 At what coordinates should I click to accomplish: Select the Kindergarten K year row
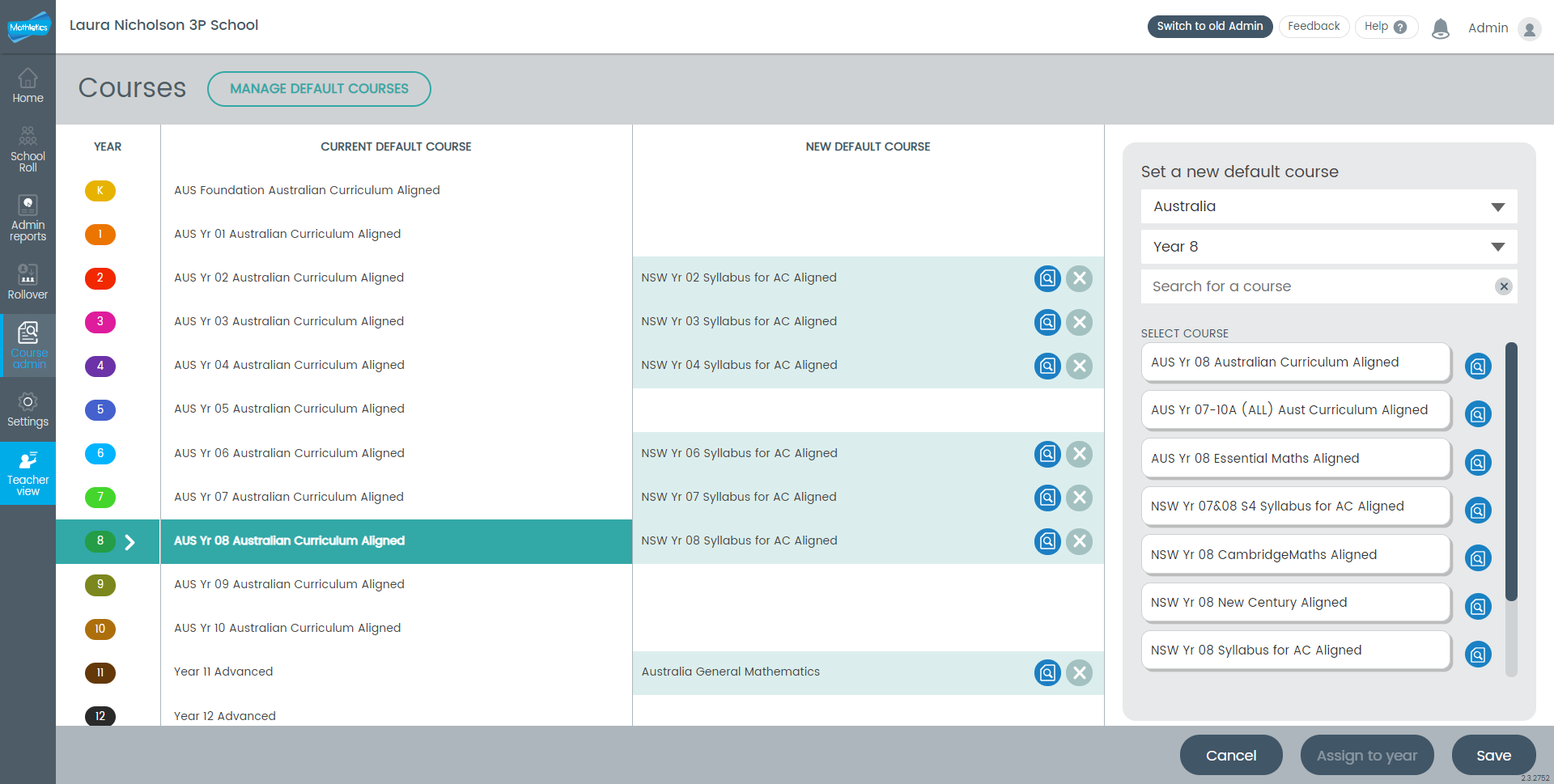(x=100, y=191)
